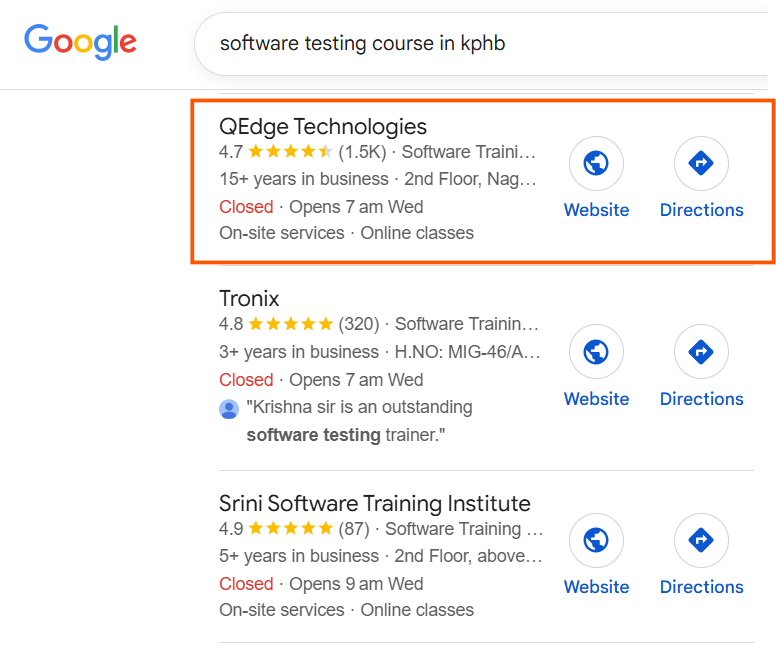This screenshot has width=776, height=647.
Task: Click QEdge Technologies directions arrow icon
Action: click(x=701, y=163)
